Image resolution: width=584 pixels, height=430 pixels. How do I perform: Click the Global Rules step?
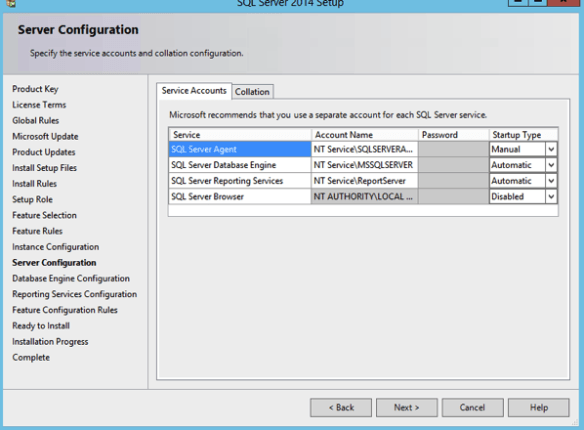point(36,121)
